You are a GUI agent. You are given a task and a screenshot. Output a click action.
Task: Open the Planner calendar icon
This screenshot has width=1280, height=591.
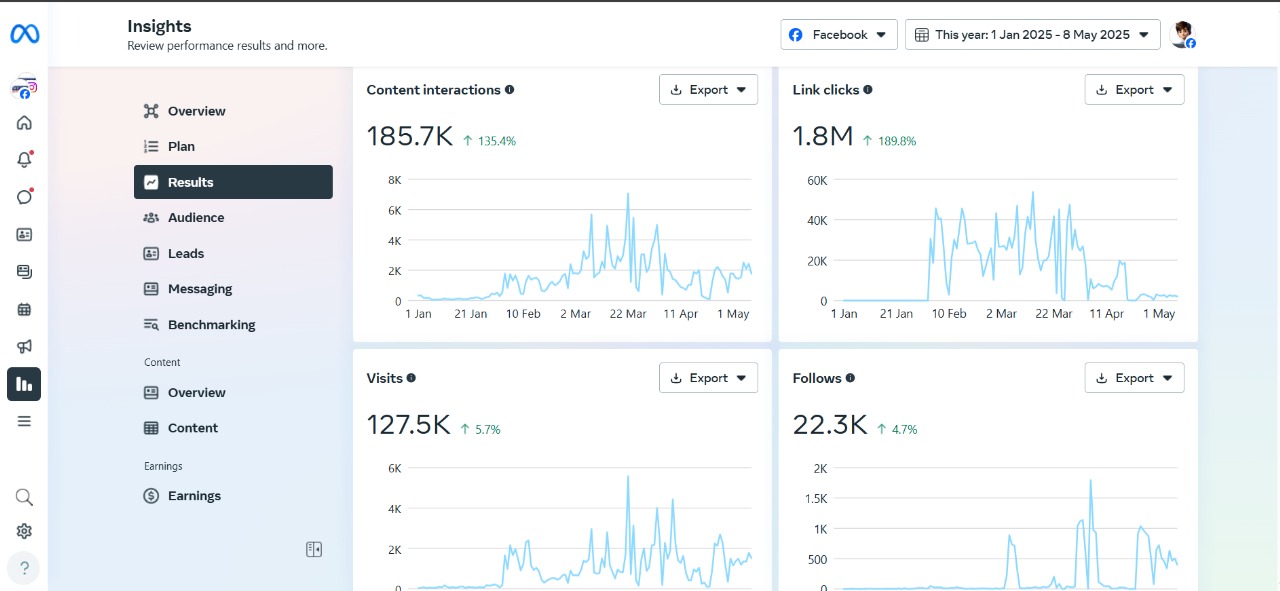(24, 309)
